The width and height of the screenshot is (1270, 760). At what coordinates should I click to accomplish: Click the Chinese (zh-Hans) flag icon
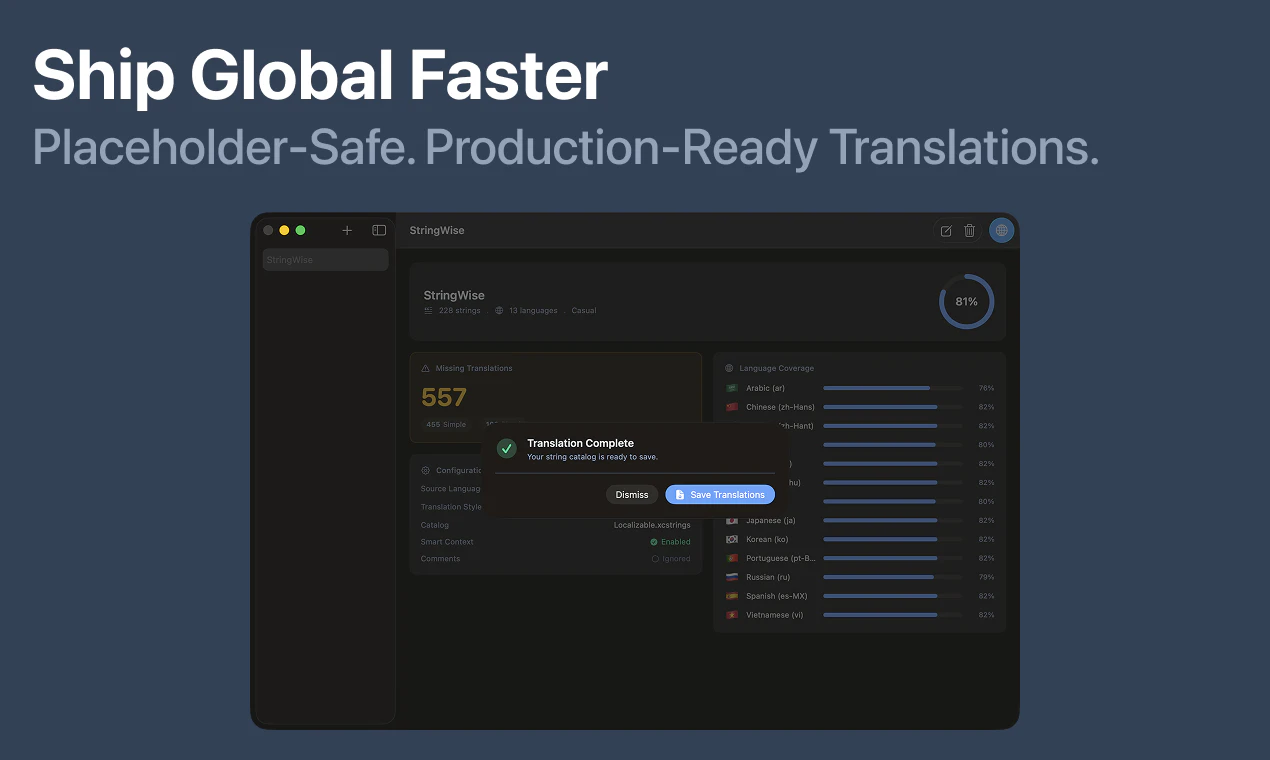pos(732,407)
